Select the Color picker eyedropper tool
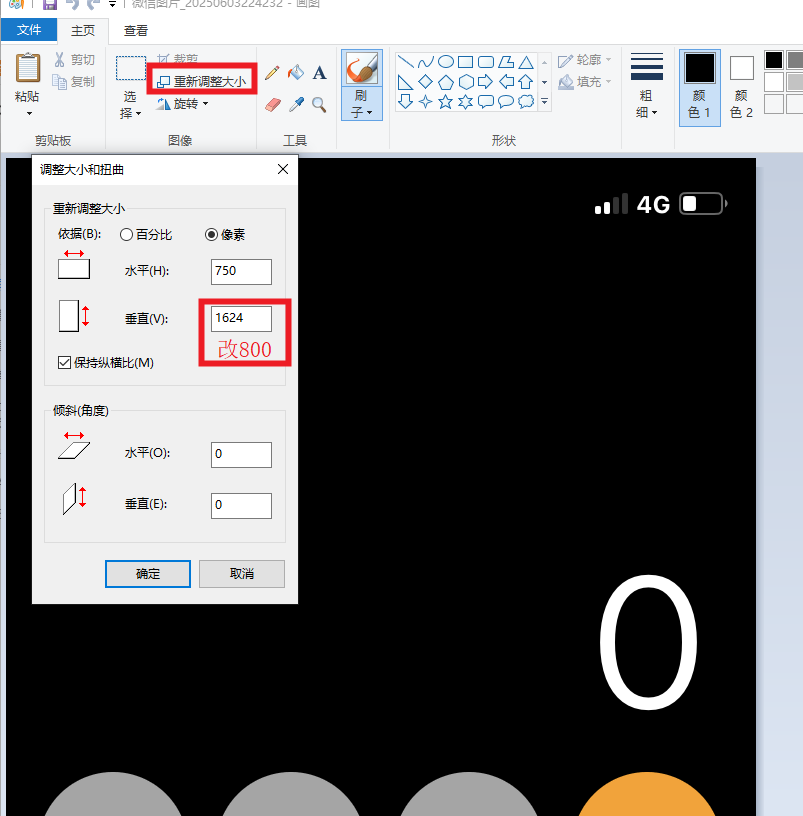Viewport: 803px width, 816px height. tap(296, 105)
